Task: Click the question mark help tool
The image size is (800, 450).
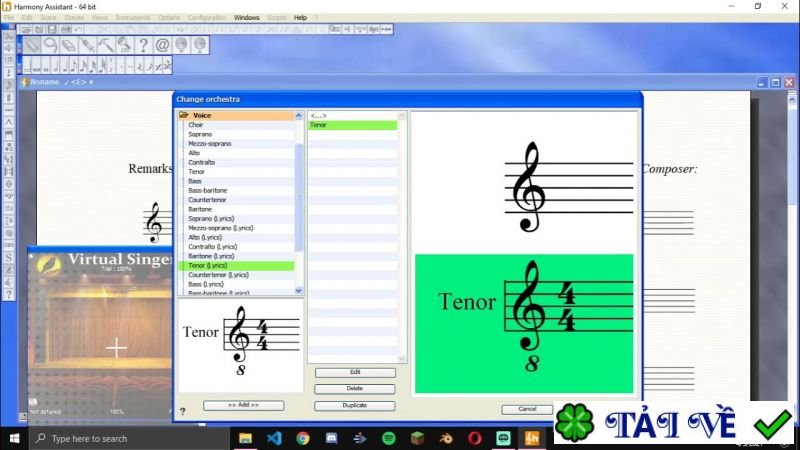Action: 143,45
